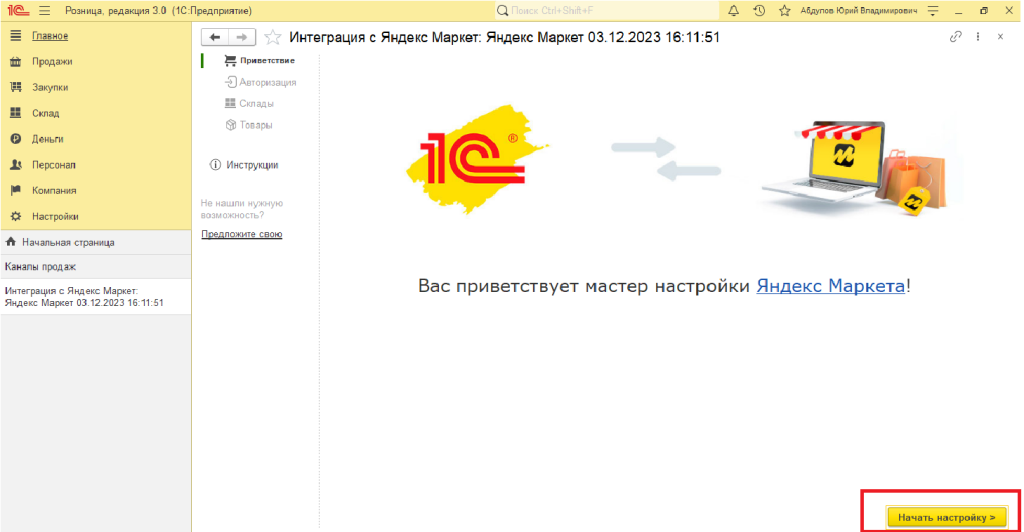Select the Товары wizard step
This screenshot has height=532, width=1024.
pyautogui.click(x=255, y=125)
